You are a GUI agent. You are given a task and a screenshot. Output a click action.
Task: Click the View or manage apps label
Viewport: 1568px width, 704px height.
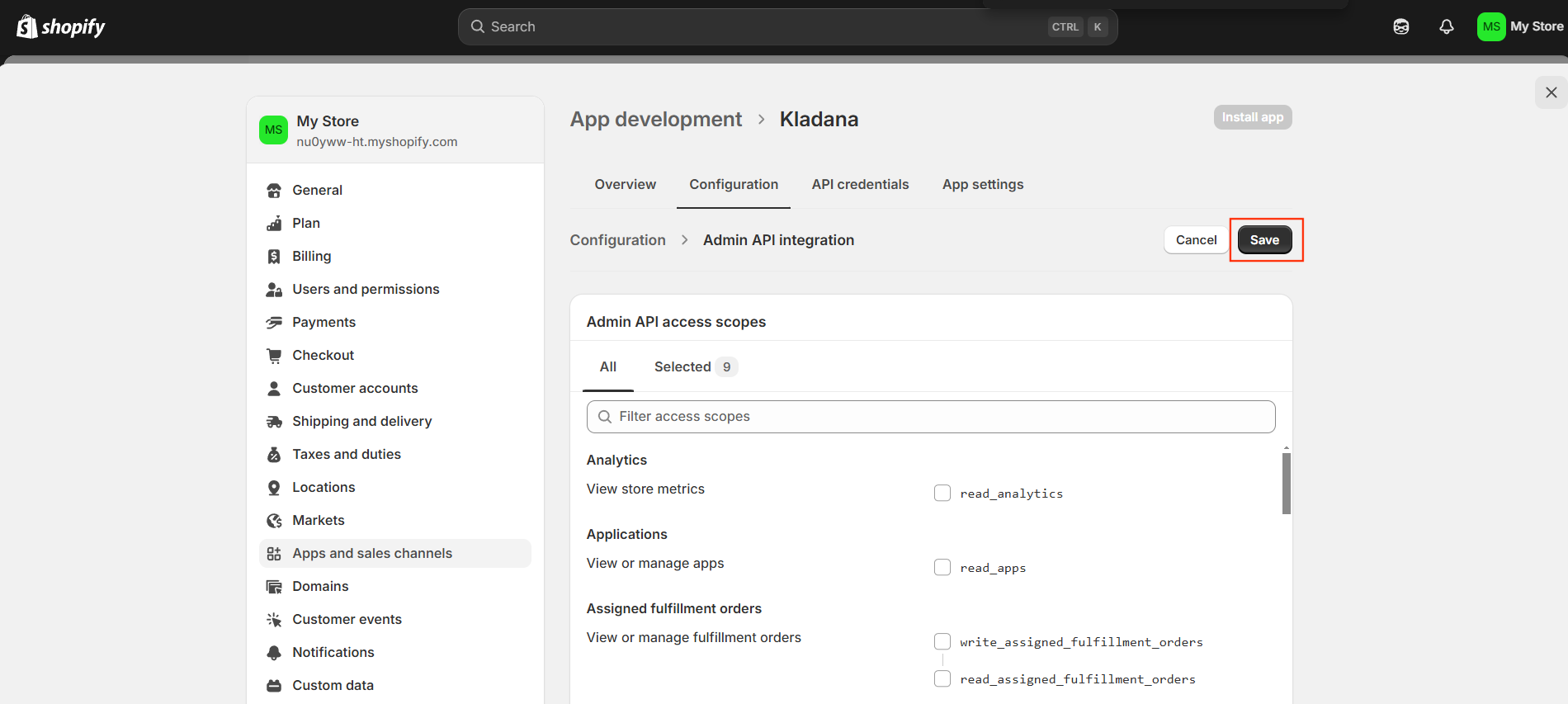[655, 564]
